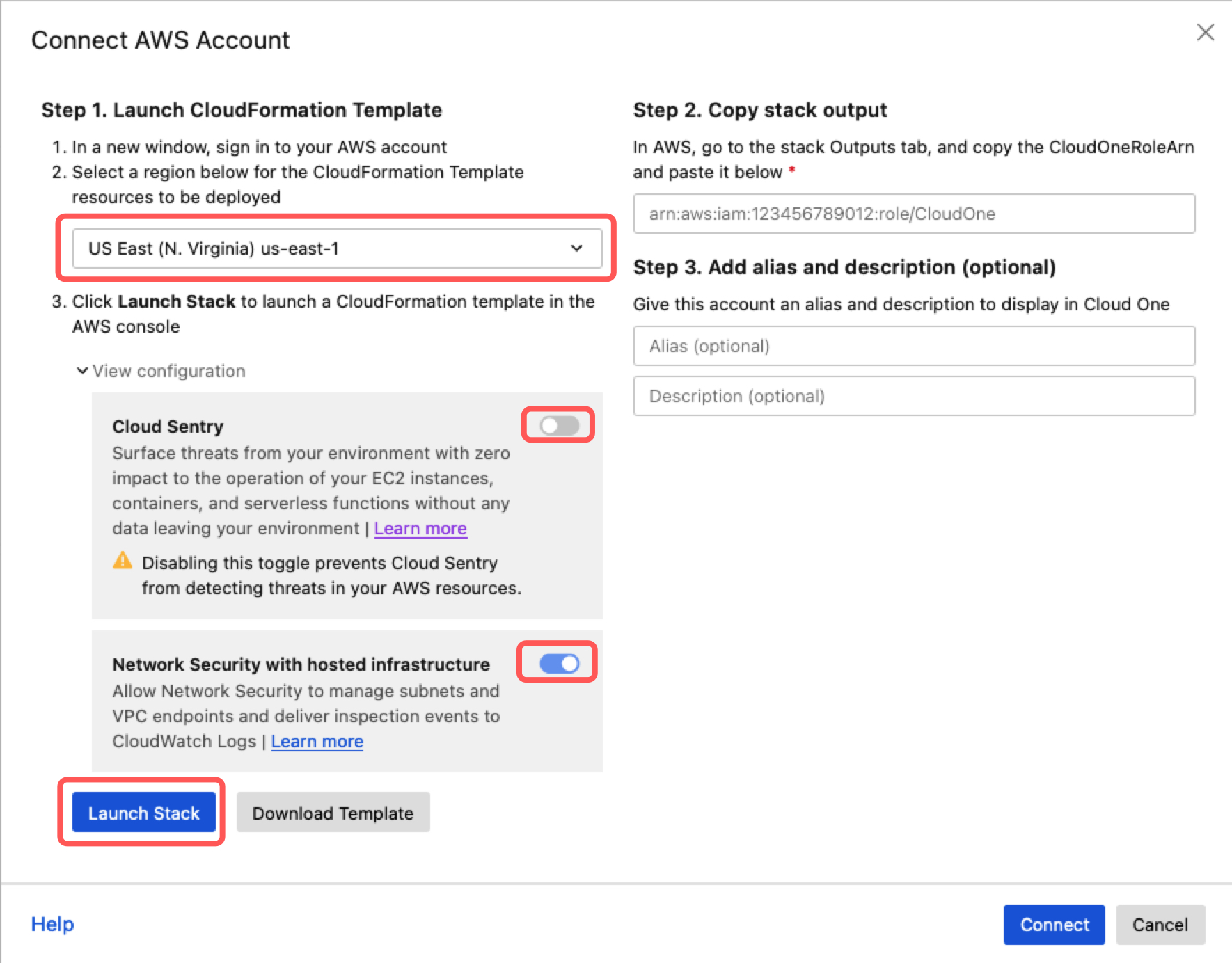Enable the Cloud Sentry toggle
The width and height of the screenshot is (1232, 963).
(x=559, y=425)
